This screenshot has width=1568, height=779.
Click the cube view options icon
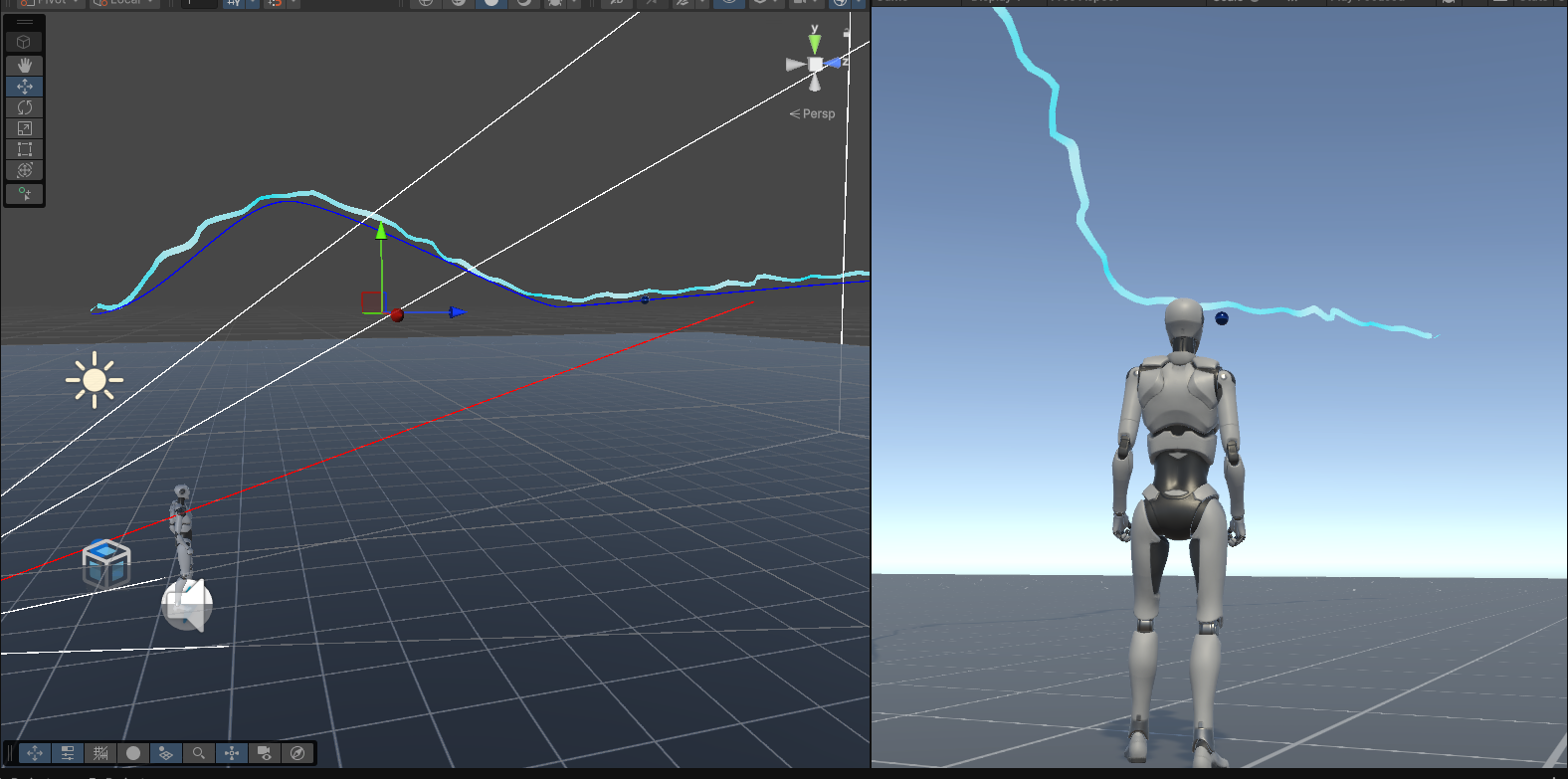click(24, 42)
